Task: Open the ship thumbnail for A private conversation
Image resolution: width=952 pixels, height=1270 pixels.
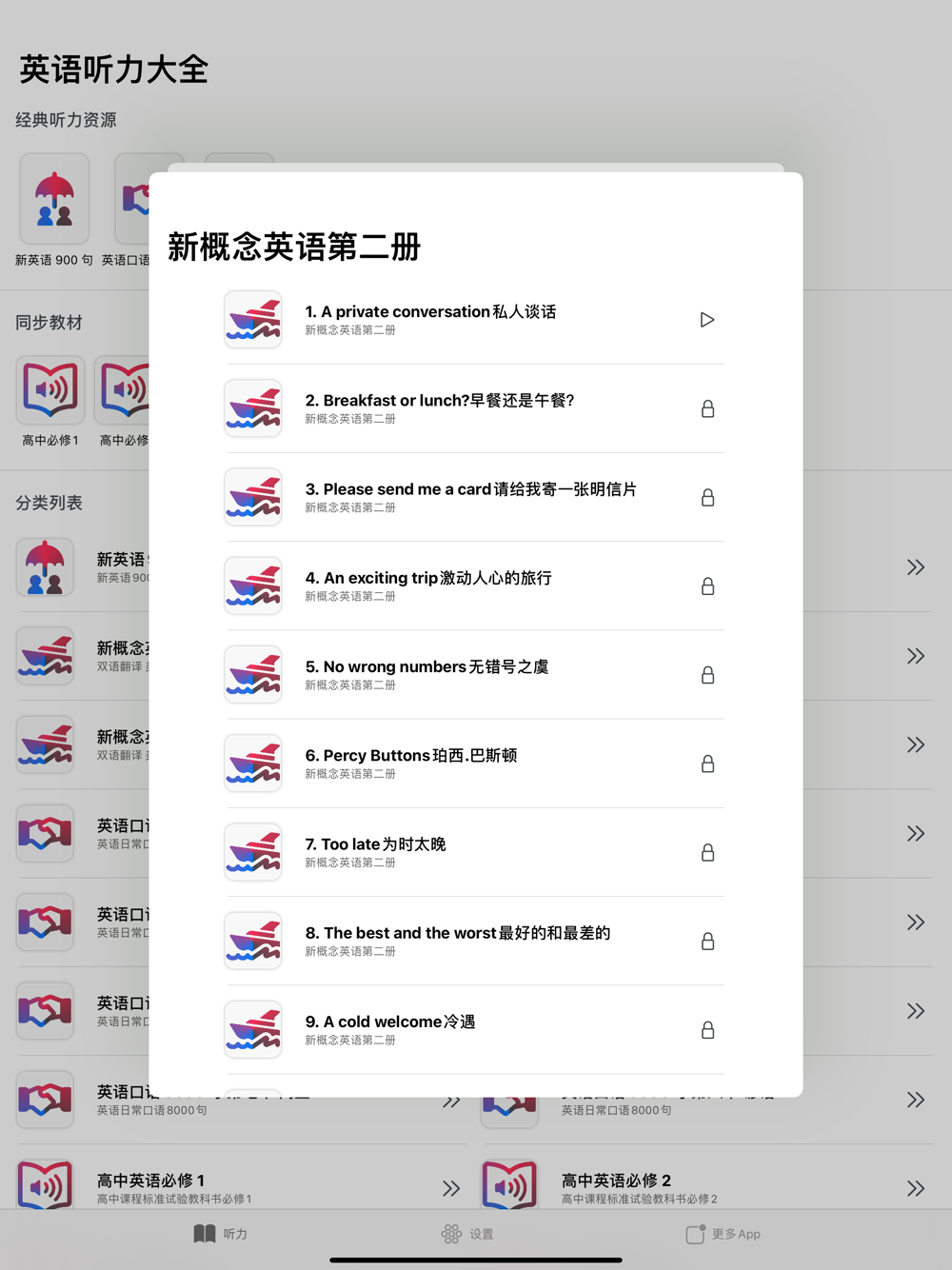Action: click(x=253, y=320)
